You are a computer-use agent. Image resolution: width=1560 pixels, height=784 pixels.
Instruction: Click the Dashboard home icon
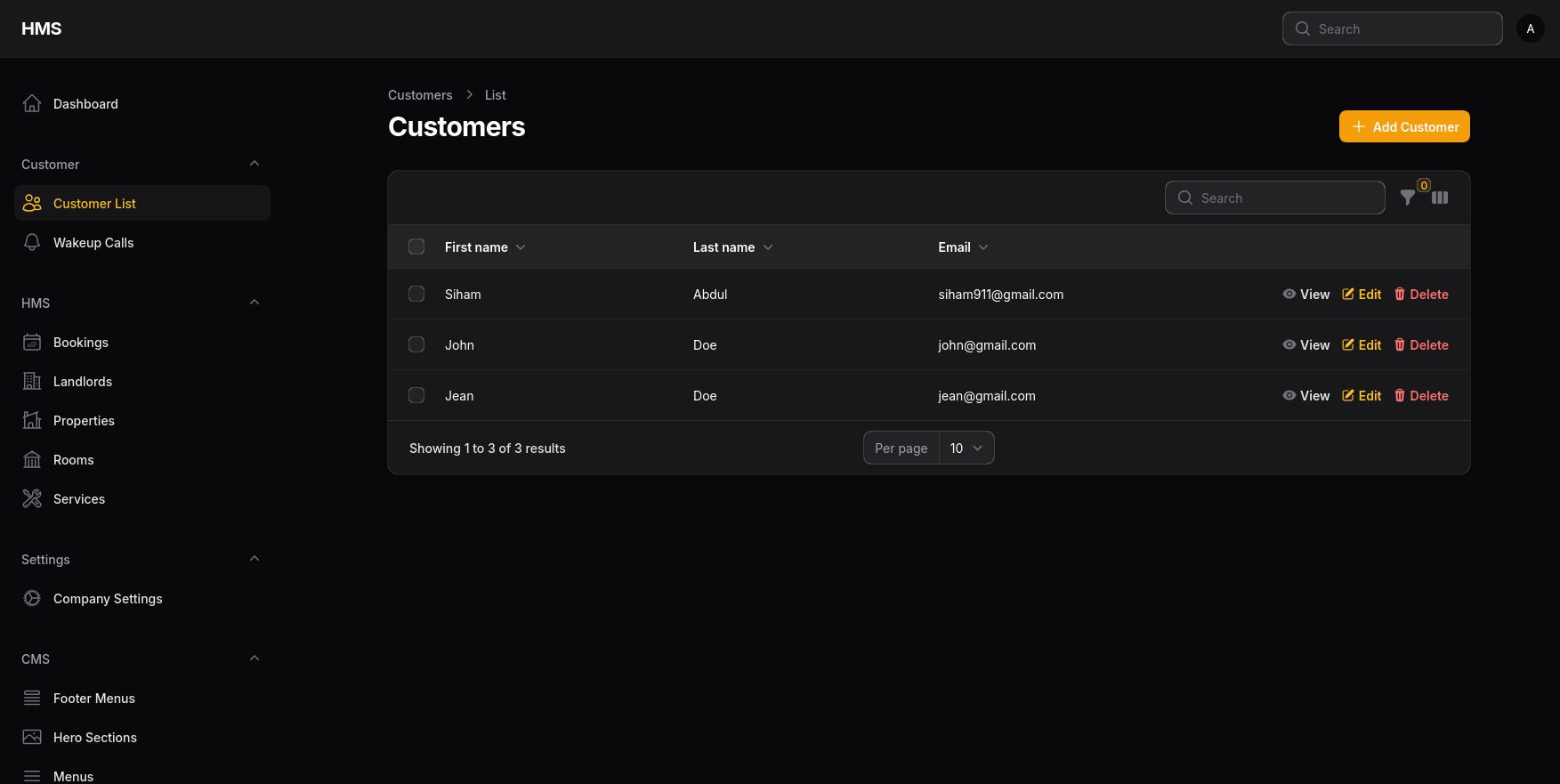coord(32,104)
